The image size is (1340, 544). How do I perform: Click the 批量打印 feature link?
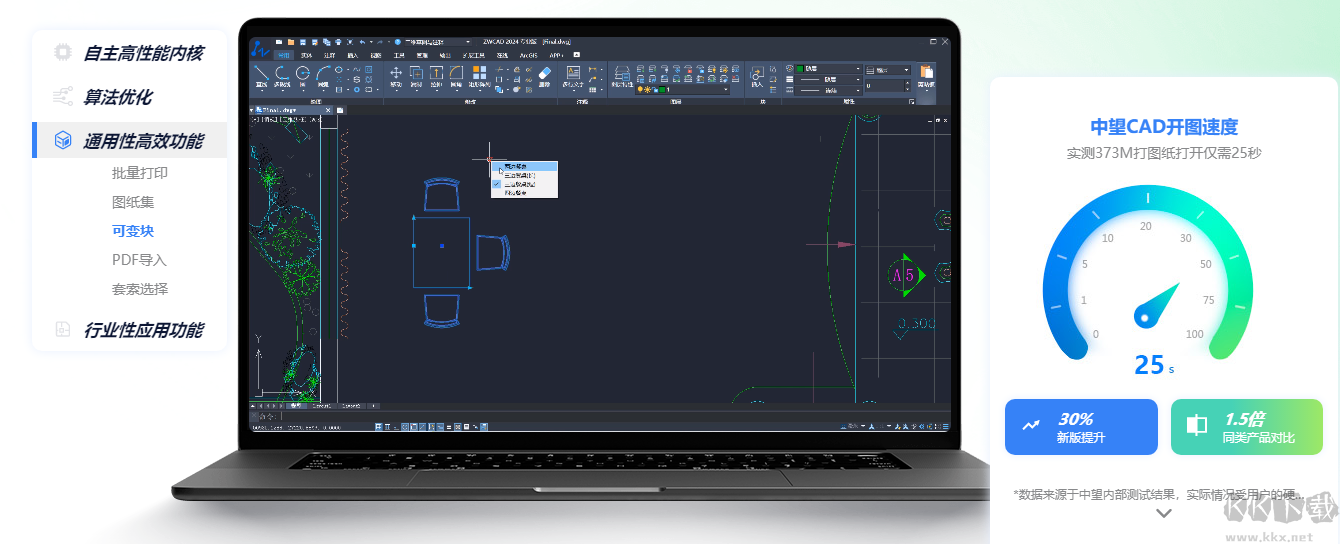pyautogui.click(x=140, y=173)
